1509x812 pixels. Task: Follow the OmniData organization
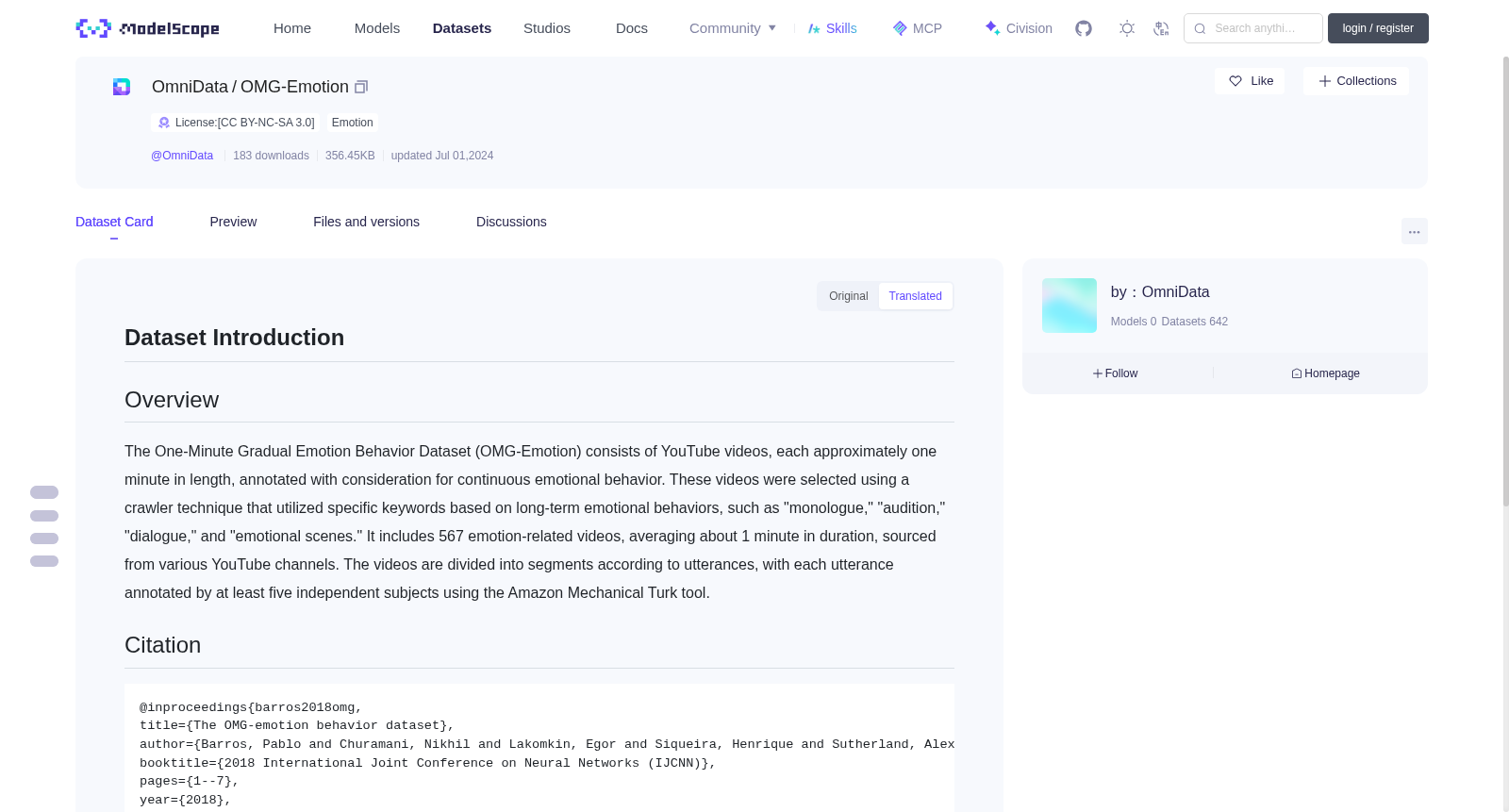tap(1116, 373)
